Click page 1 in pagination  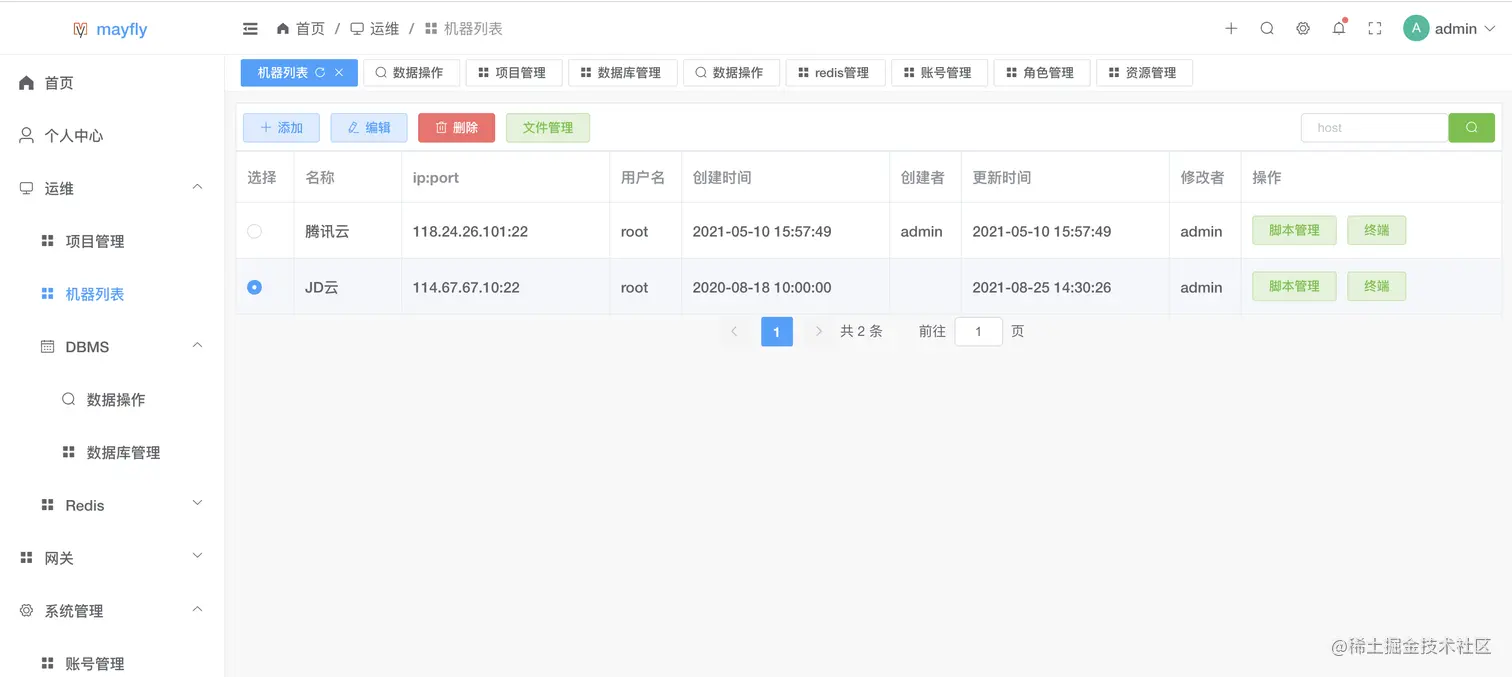(x=777, y=331)
